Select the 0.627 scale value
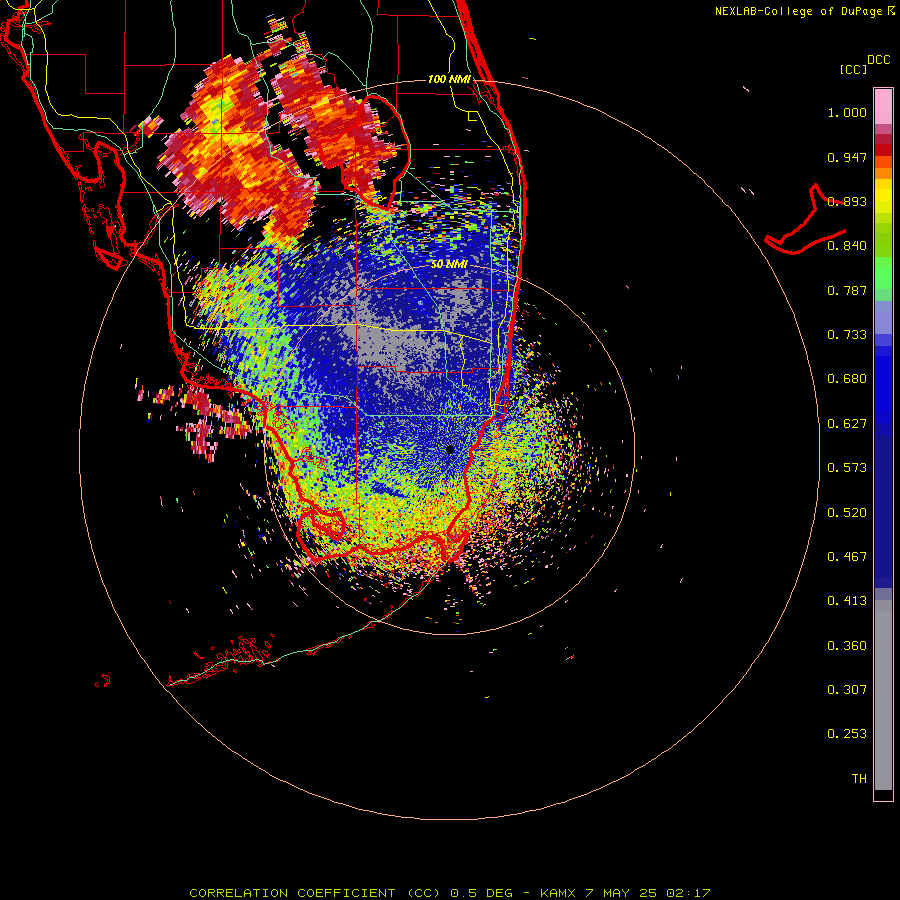This screenshot has height=900, width=900. click(847, 424)
